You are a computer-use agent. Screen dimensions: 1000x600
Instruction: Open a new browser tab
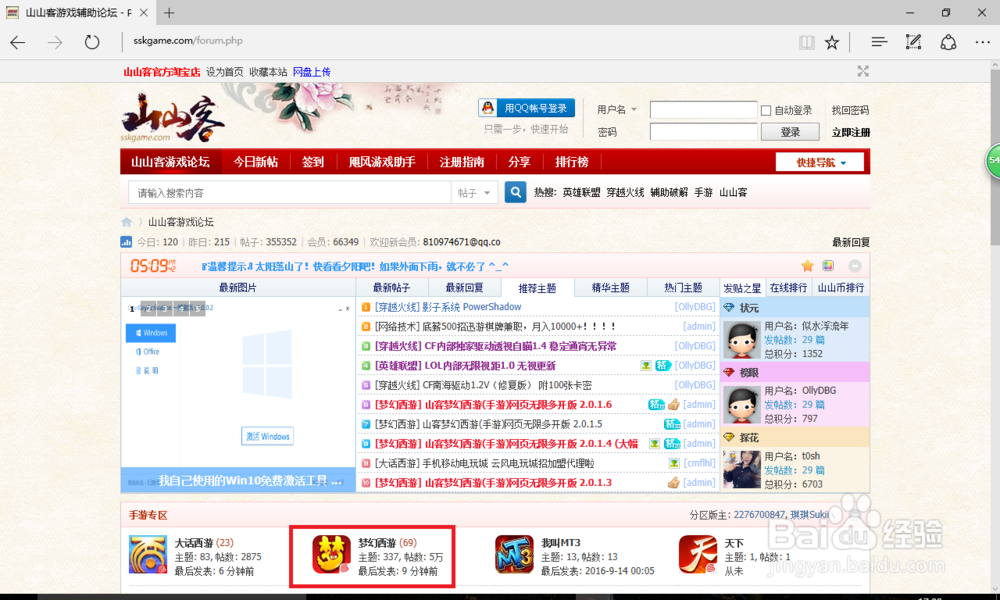[x=169, y=13]
